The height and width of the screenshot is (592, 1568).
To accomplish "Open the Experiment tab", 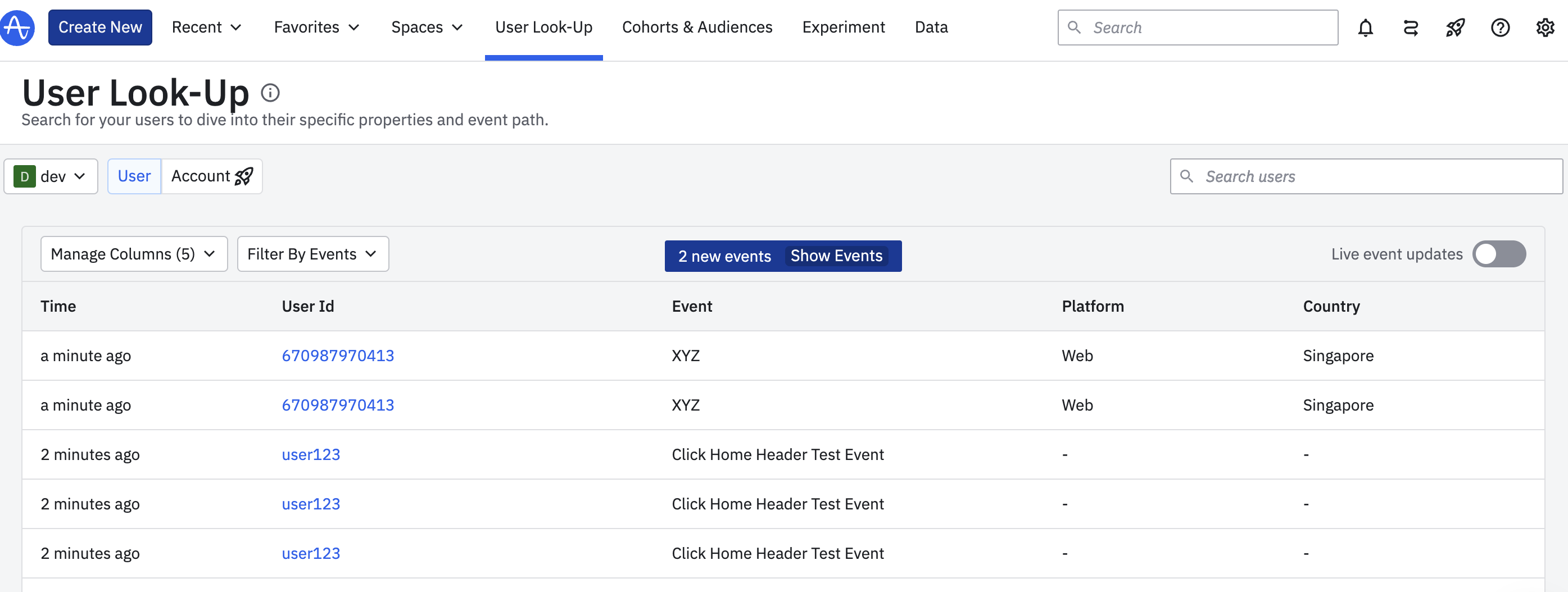I will [x=843, y=28].
